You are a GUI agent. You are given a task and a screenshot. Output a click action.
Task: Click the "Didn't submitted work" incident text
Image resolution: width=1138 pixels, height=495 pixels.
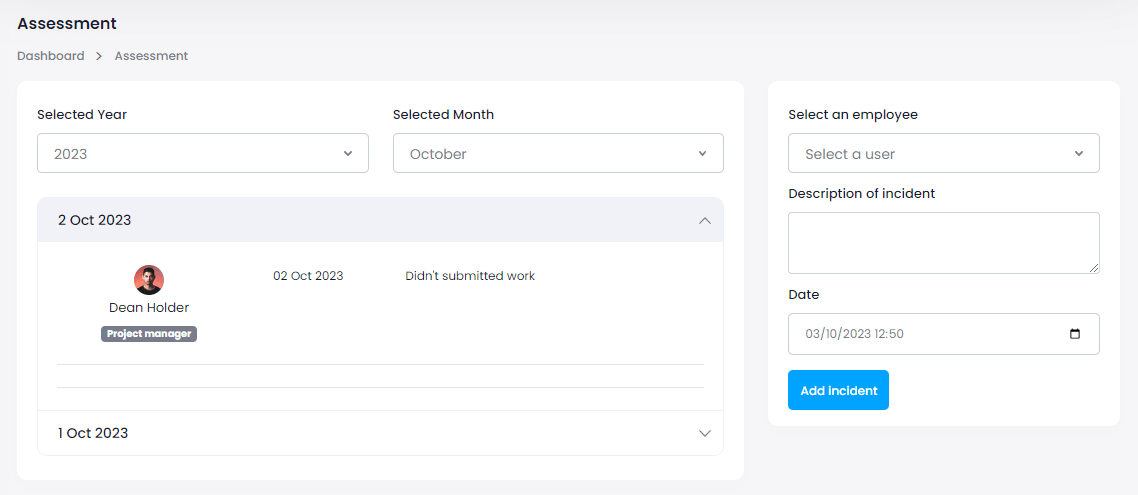tap(470, 276)
